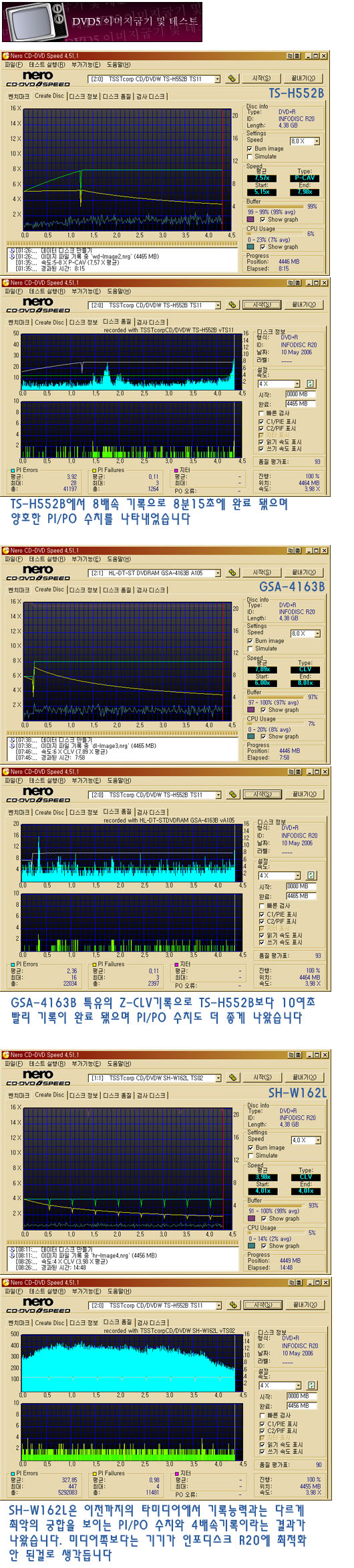Click refresh icon beside 4X speed, TS-H552B scan window

[x=311, y=384]
